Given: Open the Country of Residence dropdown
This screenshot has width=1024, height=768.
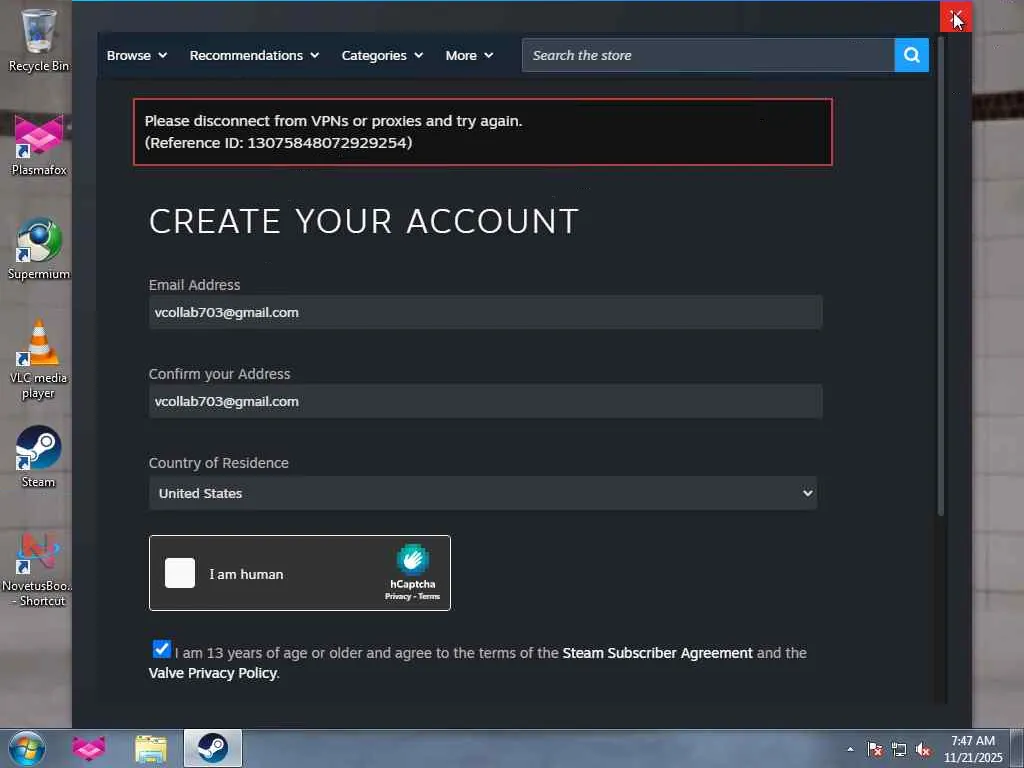Looking at the screenshot, I should pos(483,493).
